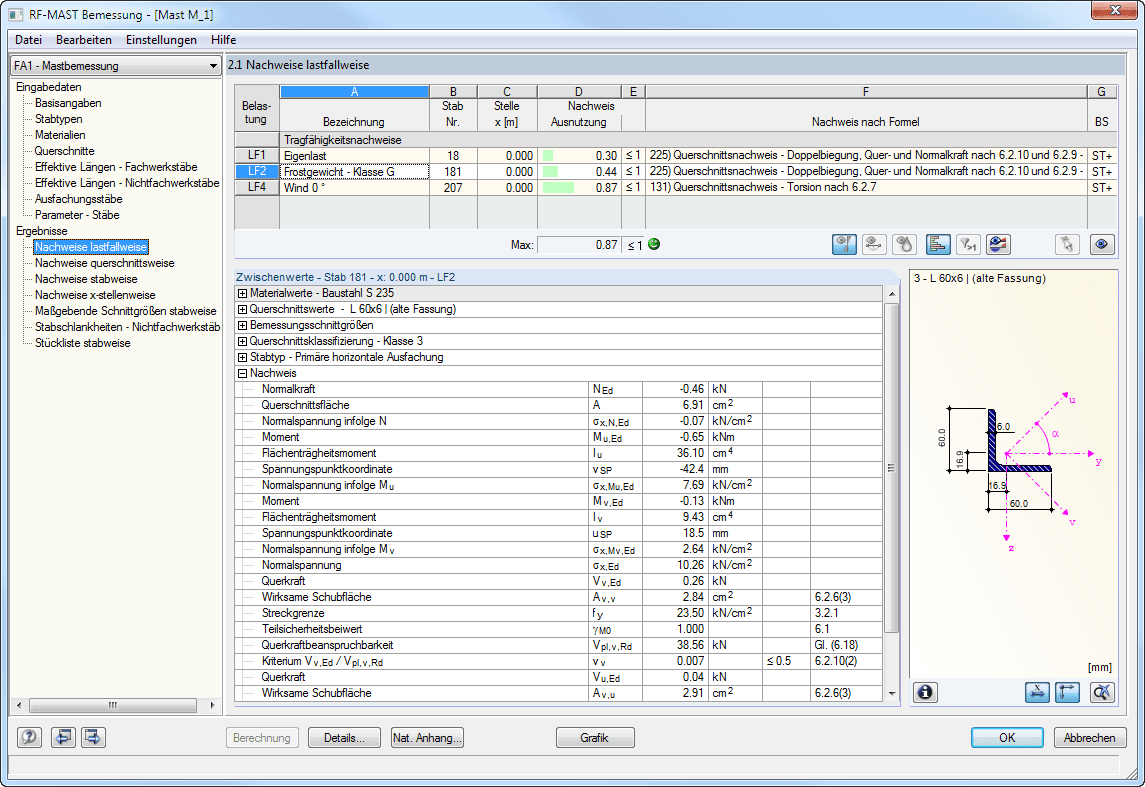Select Basisangaben in the tree
The width and height of the screenshot is (1145, 787).
coord(68,103)
